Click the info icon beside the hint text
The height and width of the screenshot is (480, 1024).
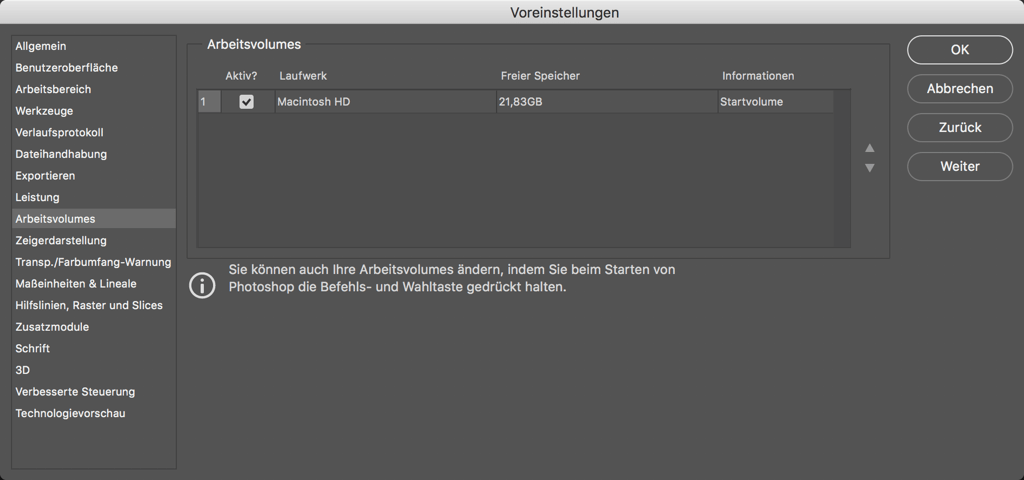(202, 285)
